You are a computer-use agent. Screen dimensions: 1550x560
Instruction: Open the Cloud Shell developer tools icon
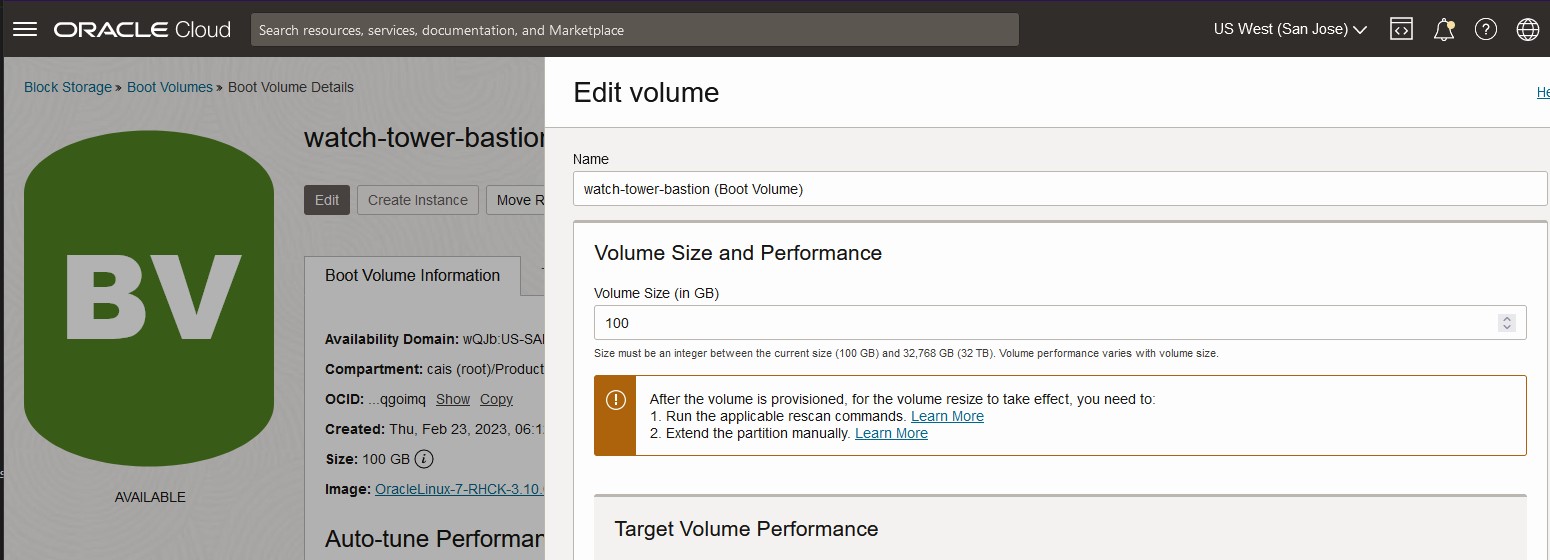pos(1401,29)
